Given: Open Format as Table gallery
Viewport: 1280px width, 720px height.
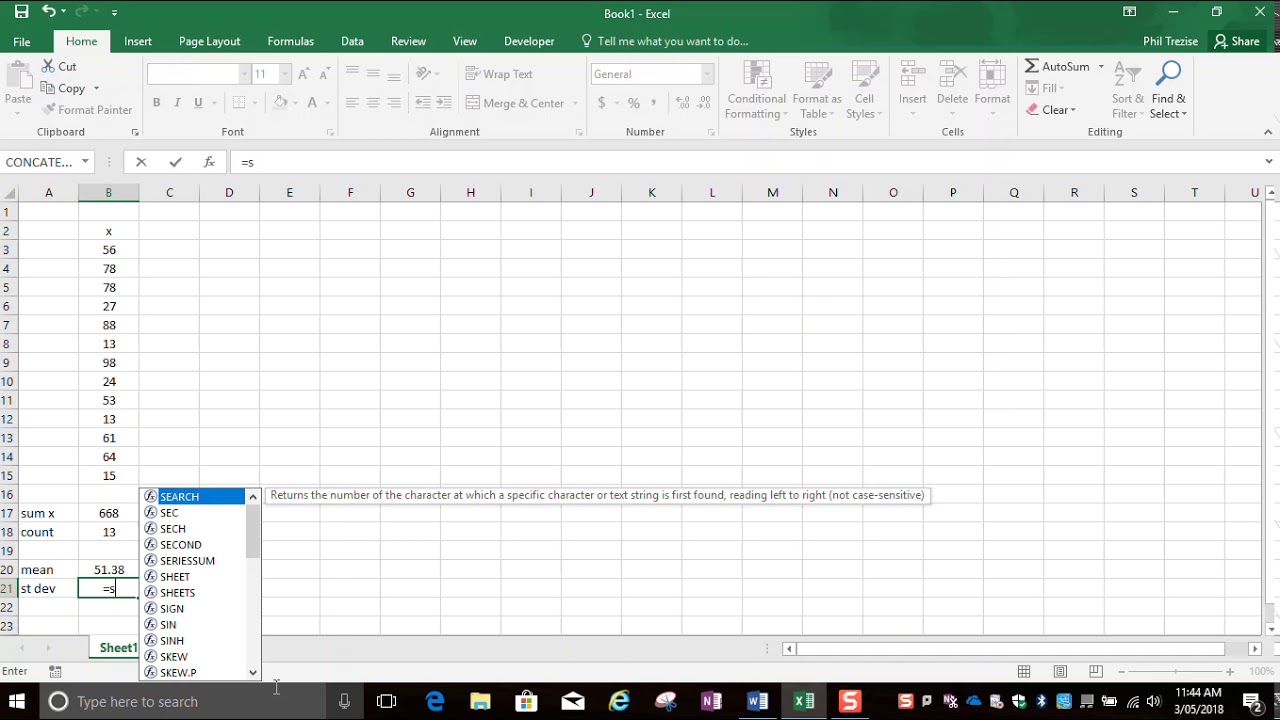Looking at the screenshot, I should click(817, 90).
